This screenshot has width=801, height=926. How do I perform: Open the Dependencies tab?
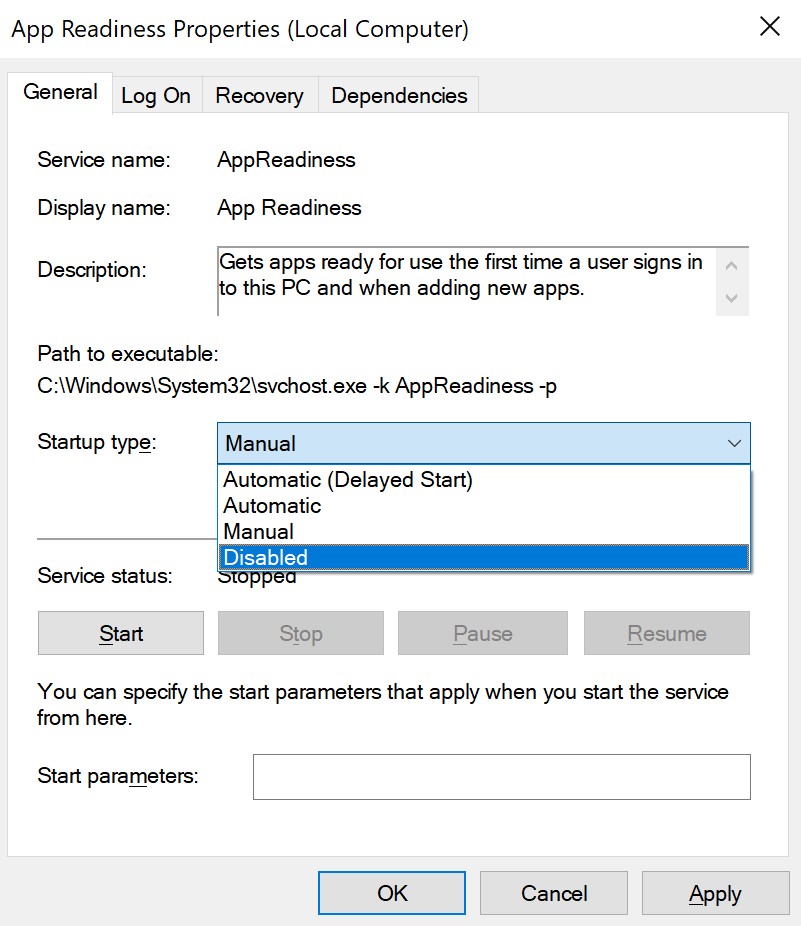pos(399,96)
